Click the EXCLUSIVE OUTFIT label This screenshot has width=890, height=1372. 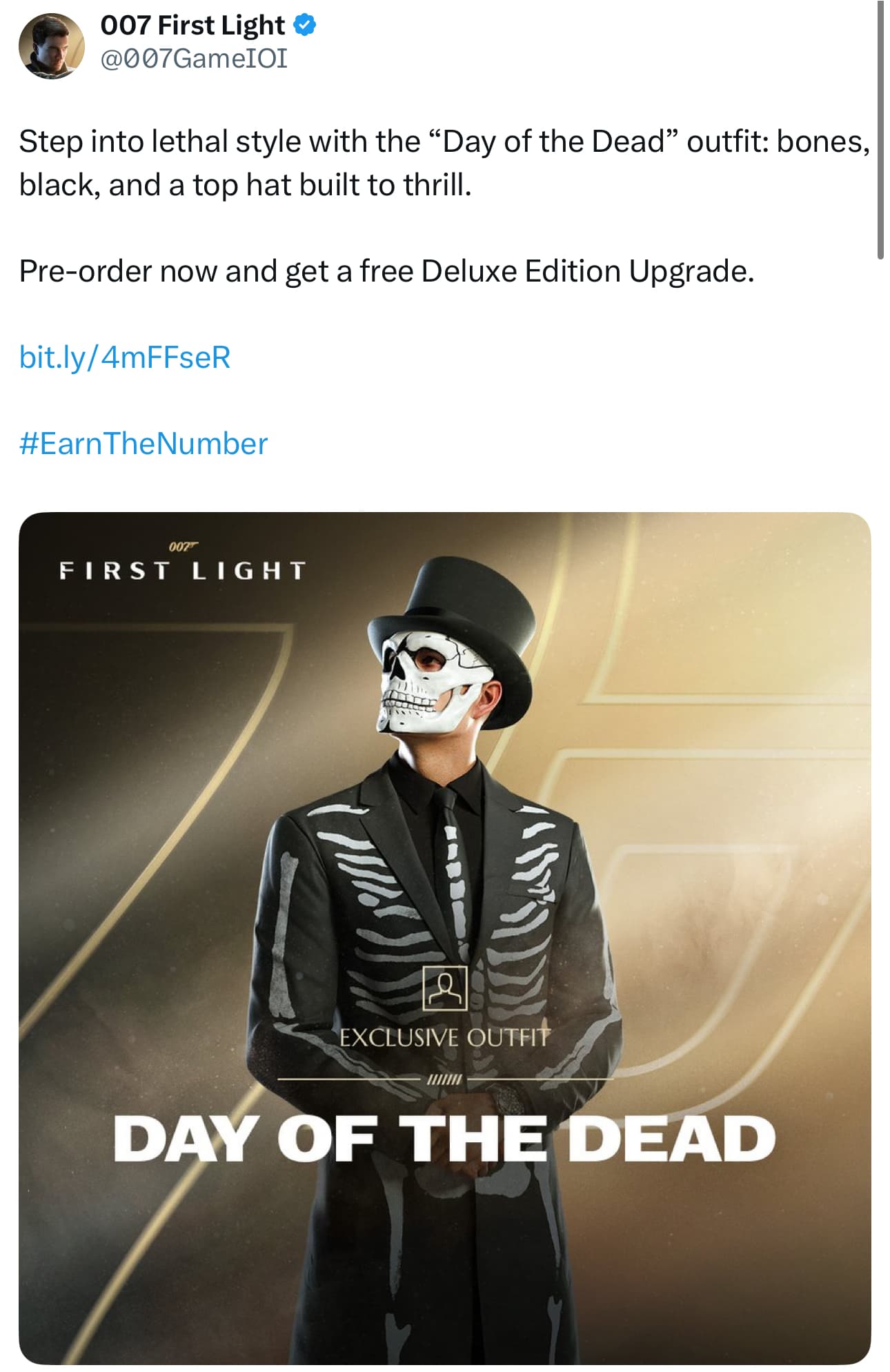pos(445,1037)
